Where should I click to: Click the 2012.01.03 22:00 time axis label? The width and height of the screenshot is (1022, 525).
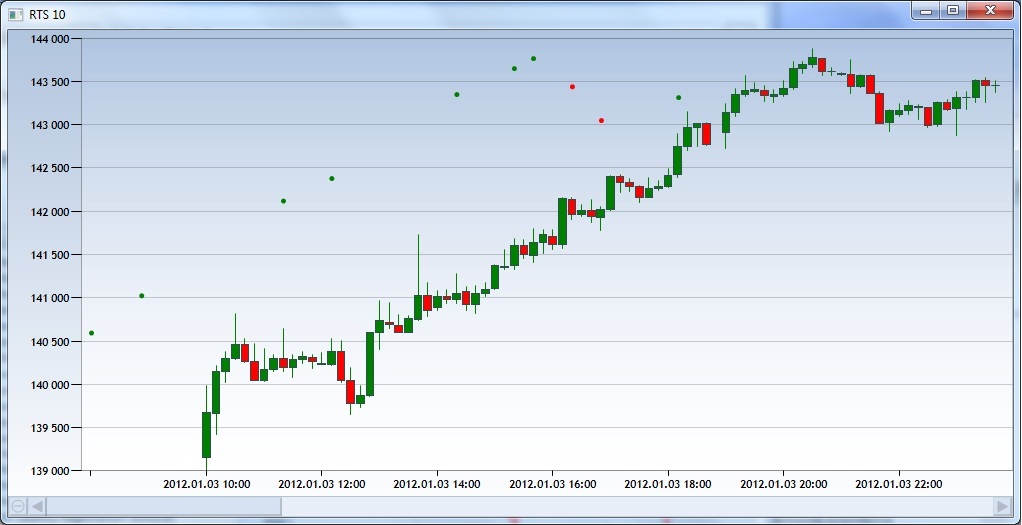(898, 484)
